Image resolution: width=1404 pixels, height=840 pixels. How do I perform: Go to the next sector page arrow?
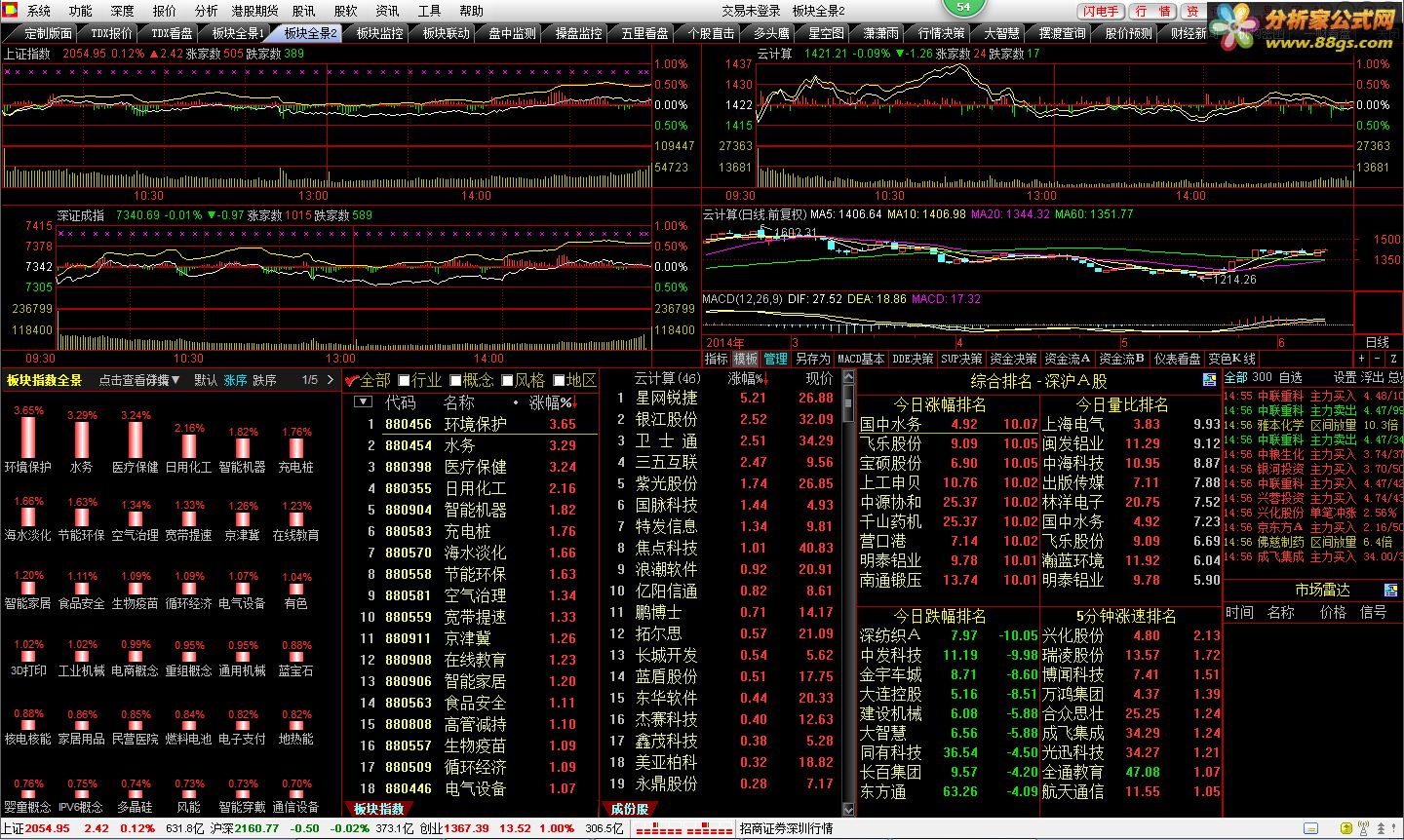[x=331, y=380]
